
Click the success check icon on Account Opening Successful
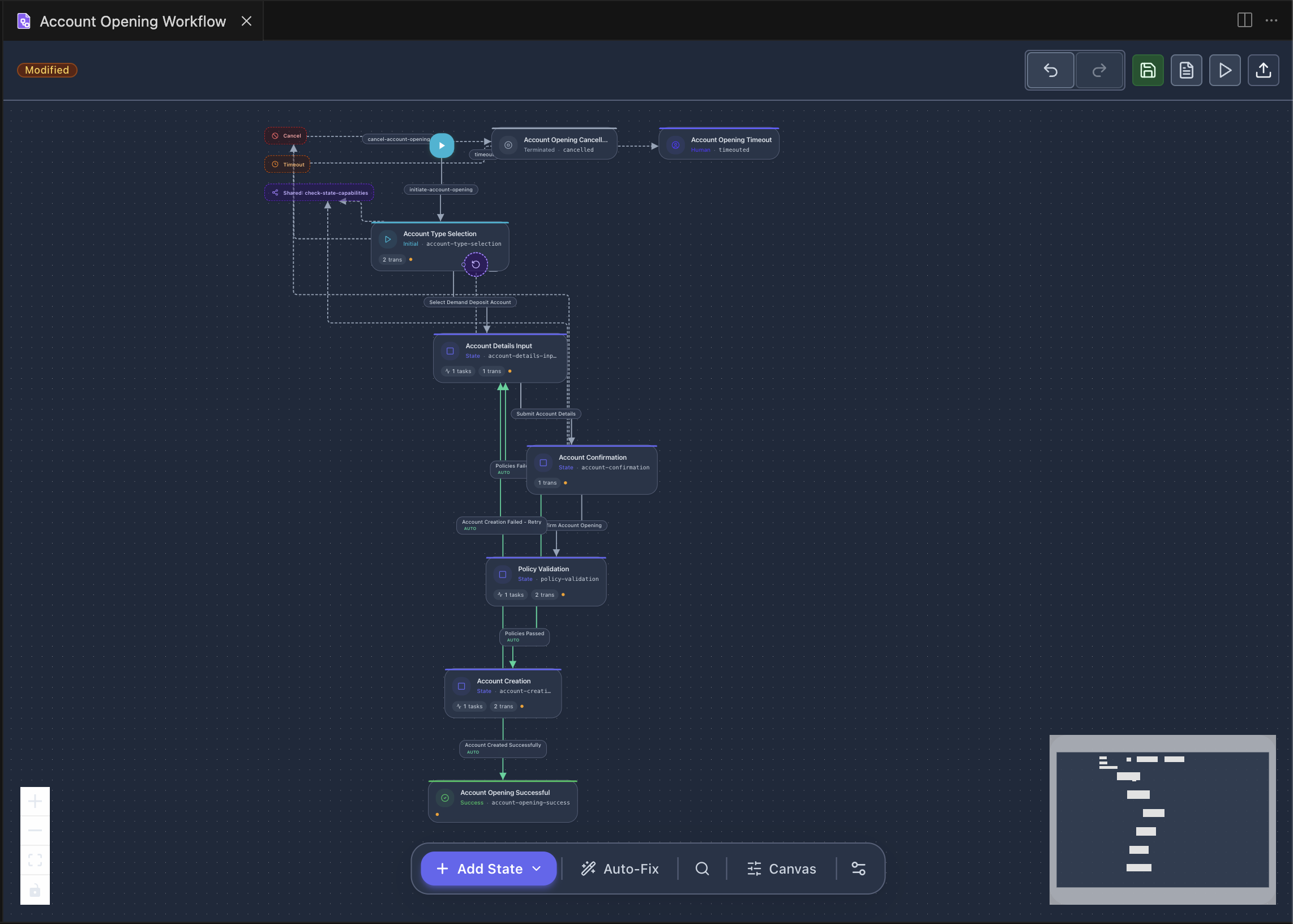[445, 798]
